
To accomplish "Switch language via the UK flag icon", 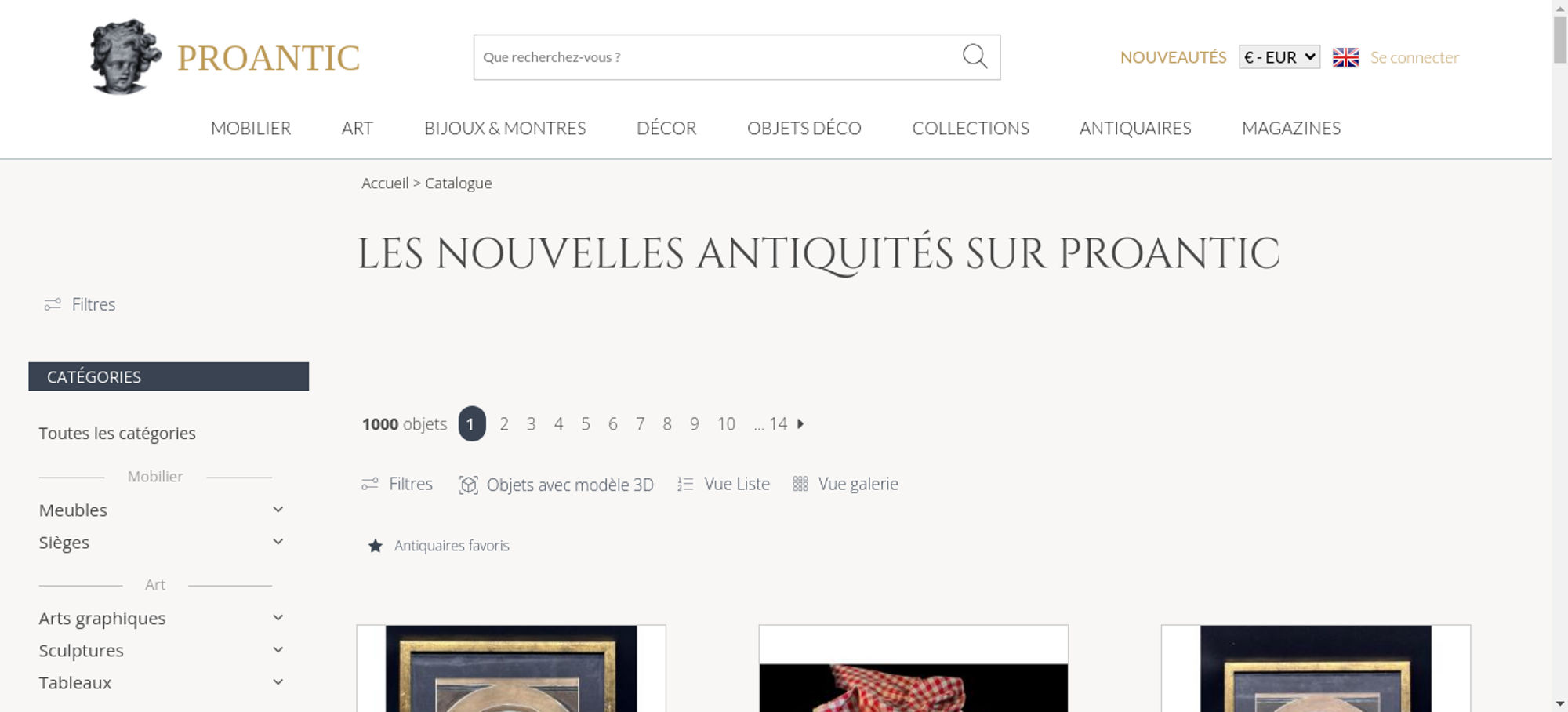I will 1345,57.
